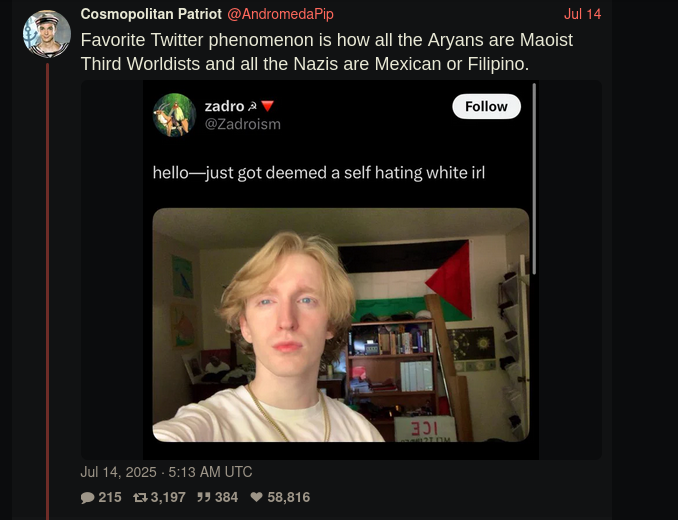Click the @Zadroism handle text

point(243,124)
